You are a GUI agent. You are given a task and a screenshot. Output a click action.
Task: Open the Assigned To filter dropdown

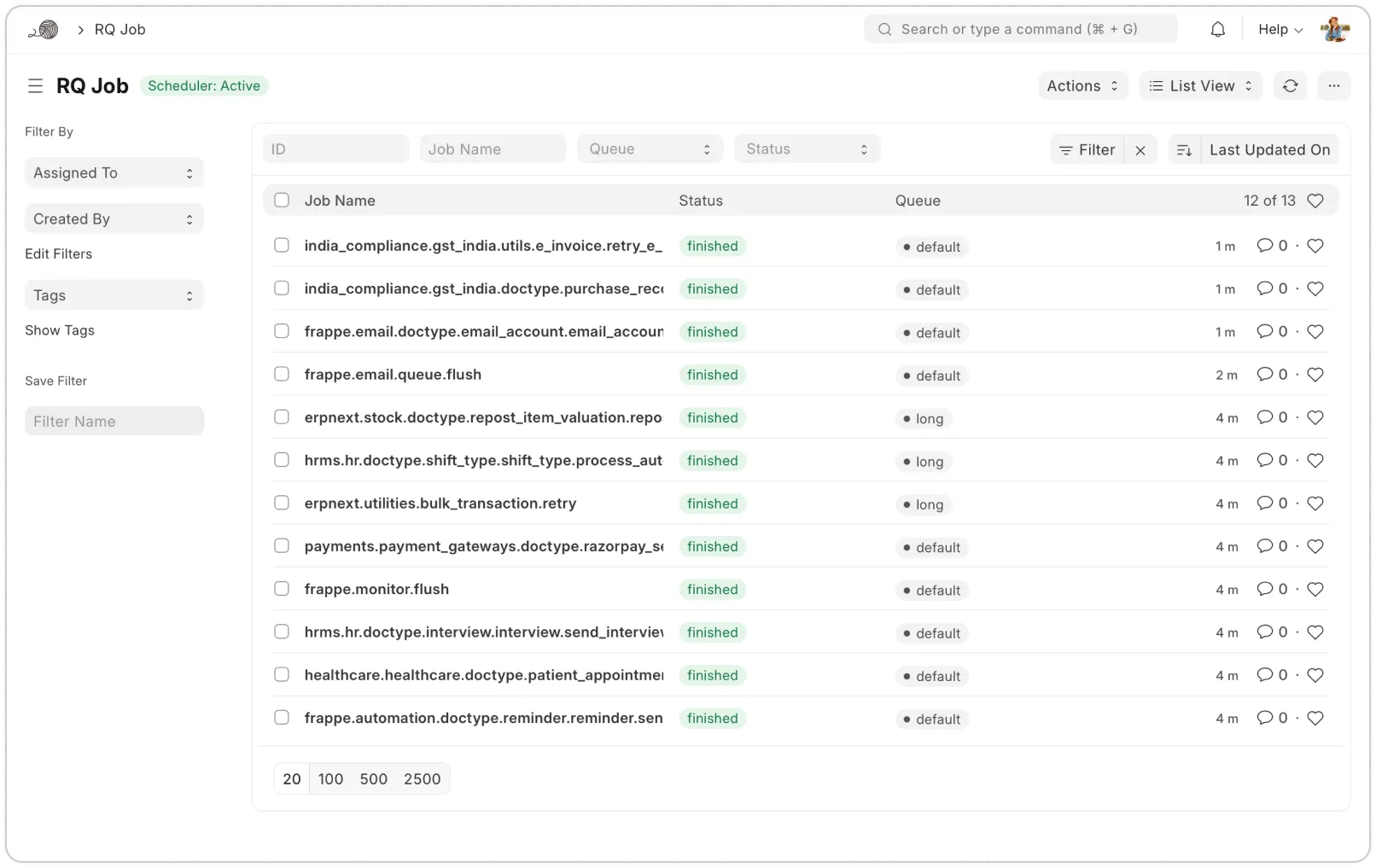click(x=114, y=172)
